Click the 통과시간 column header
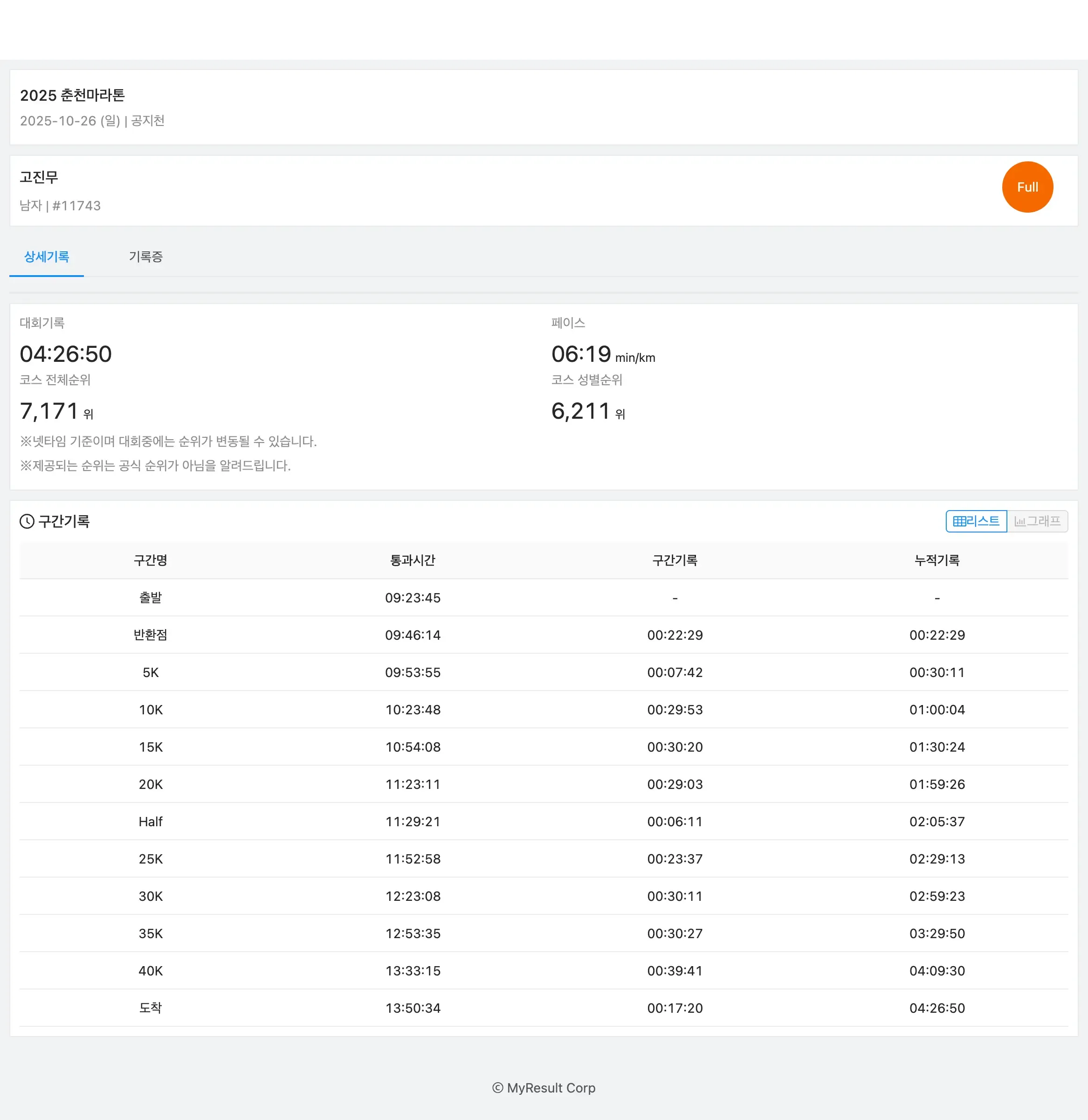1088x1120 pixels. (x=413, y=560)
